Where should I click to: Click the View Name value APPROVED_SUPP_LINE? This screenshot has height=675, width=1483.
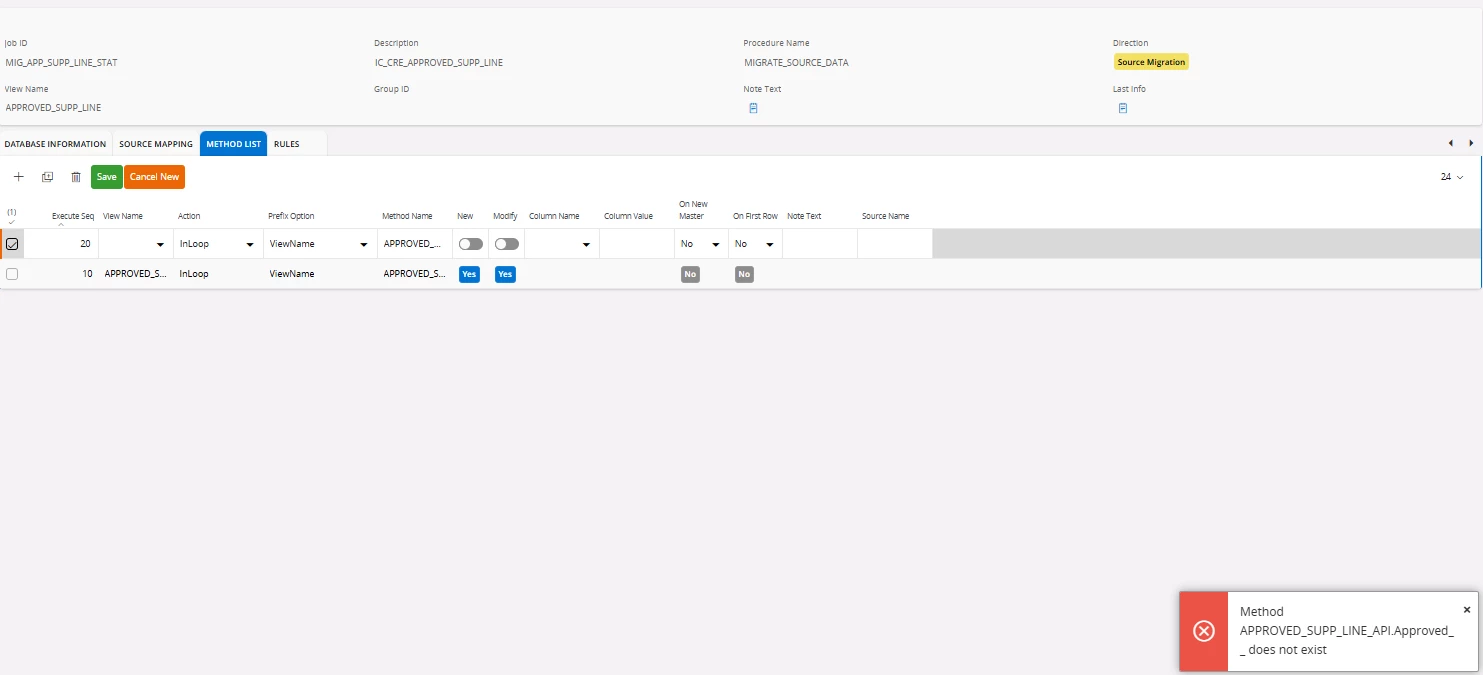53,108
